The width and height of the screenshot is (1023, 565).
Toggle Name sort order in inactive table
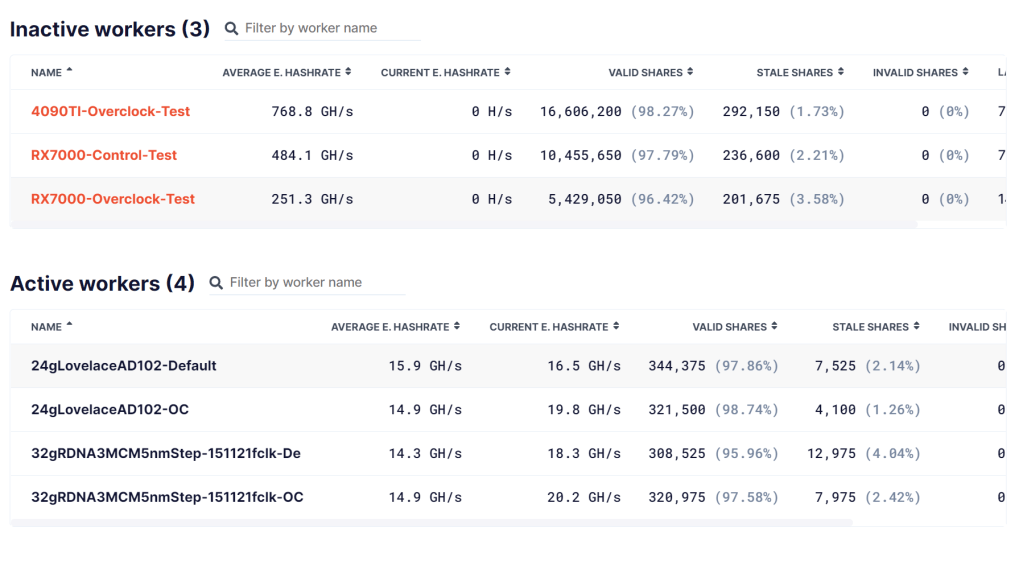52,73
